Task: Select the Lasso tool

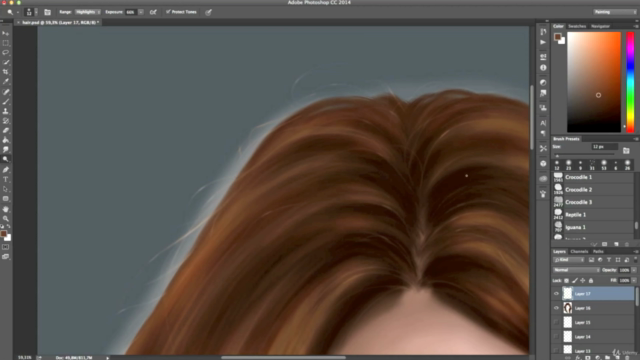Action: pos(6,53)
